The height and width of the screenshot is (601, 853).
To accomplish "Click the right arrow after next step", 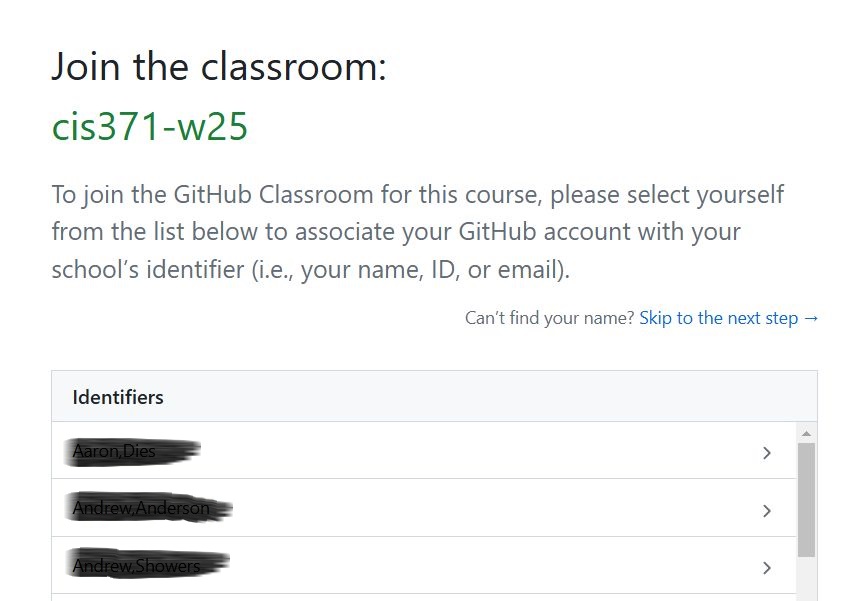I will pyautogui.click(x=811, y=318).
